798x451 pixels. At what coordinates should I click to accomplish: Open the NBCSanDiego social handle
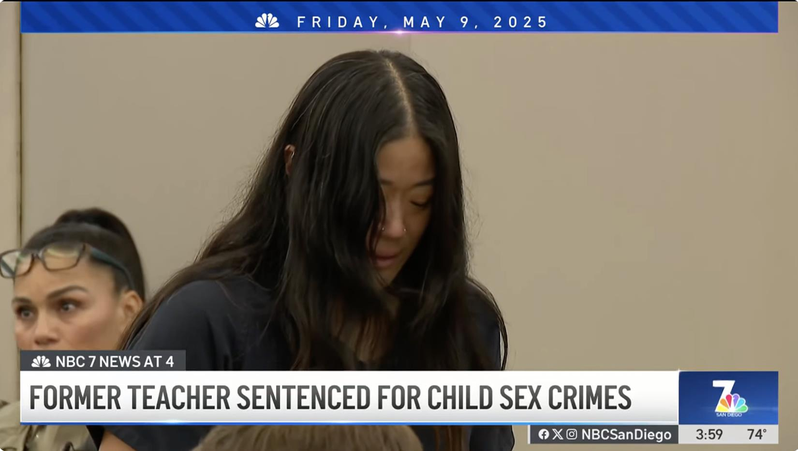pos(626,434)
